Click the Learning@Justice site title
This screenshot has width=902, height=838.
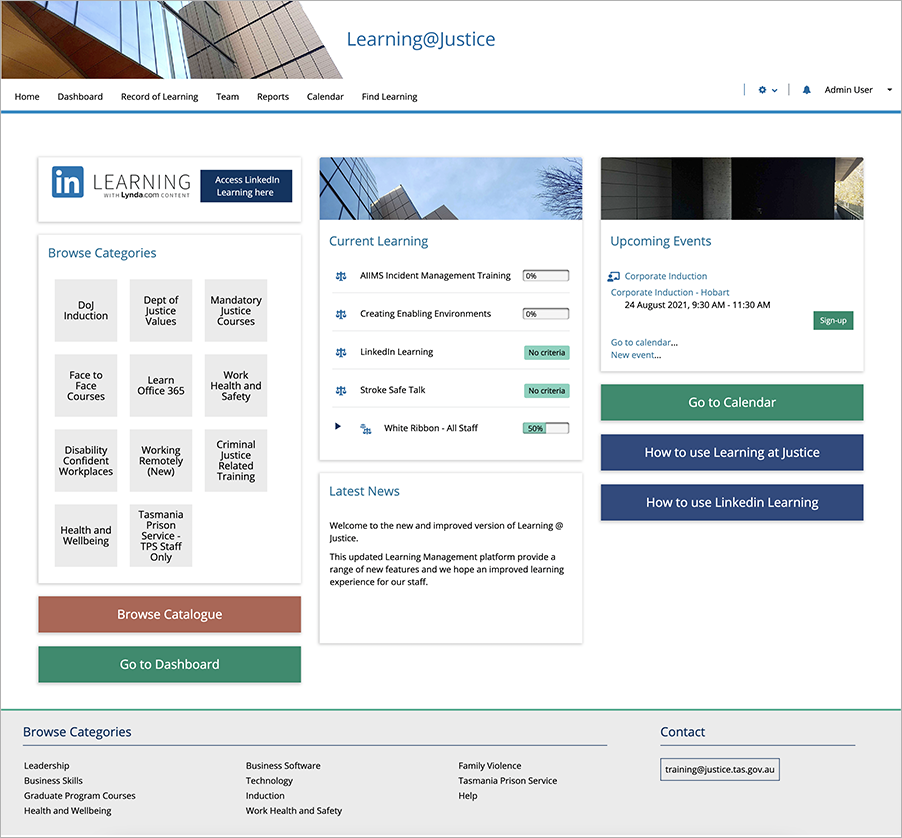click(x=421, y=39)
